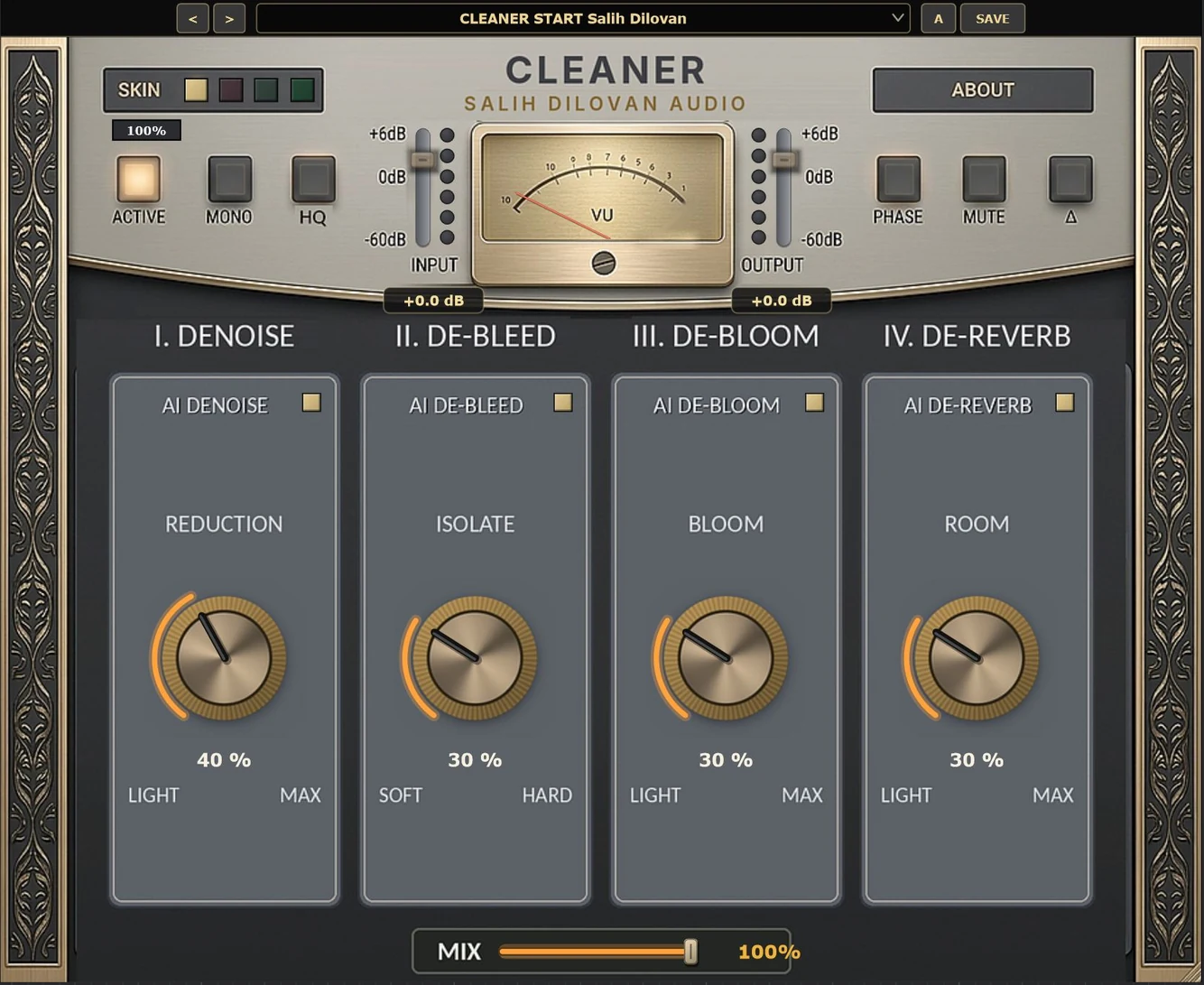Open the preset dropdown CLEANER START Salih Dilovan
Image resolution: width=1204 pixels, height=985 pixels.
pyautogui.click(x=583, y=18)
